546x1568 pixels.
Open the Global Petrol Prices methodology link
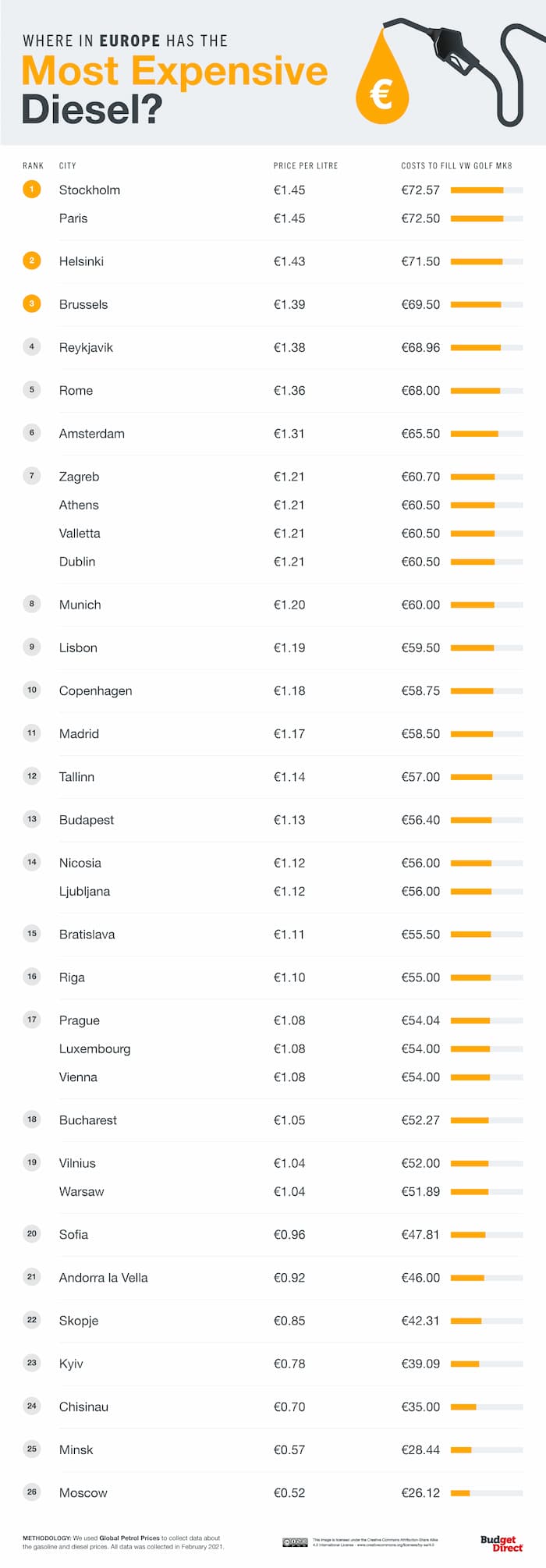(x=129, y=1538)
